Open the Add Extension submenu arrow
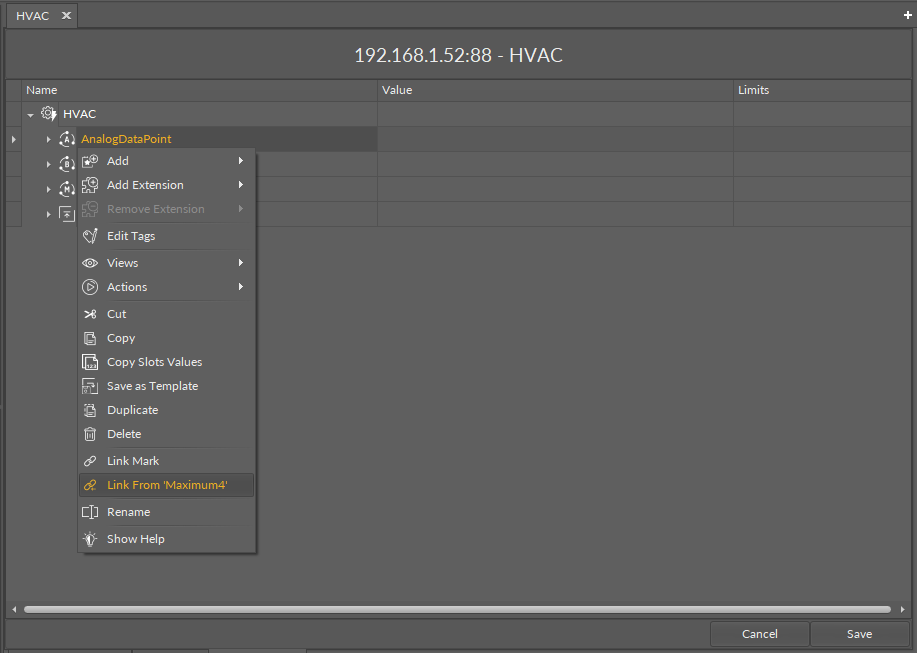The image size is (917, 653). coord(241,185)
